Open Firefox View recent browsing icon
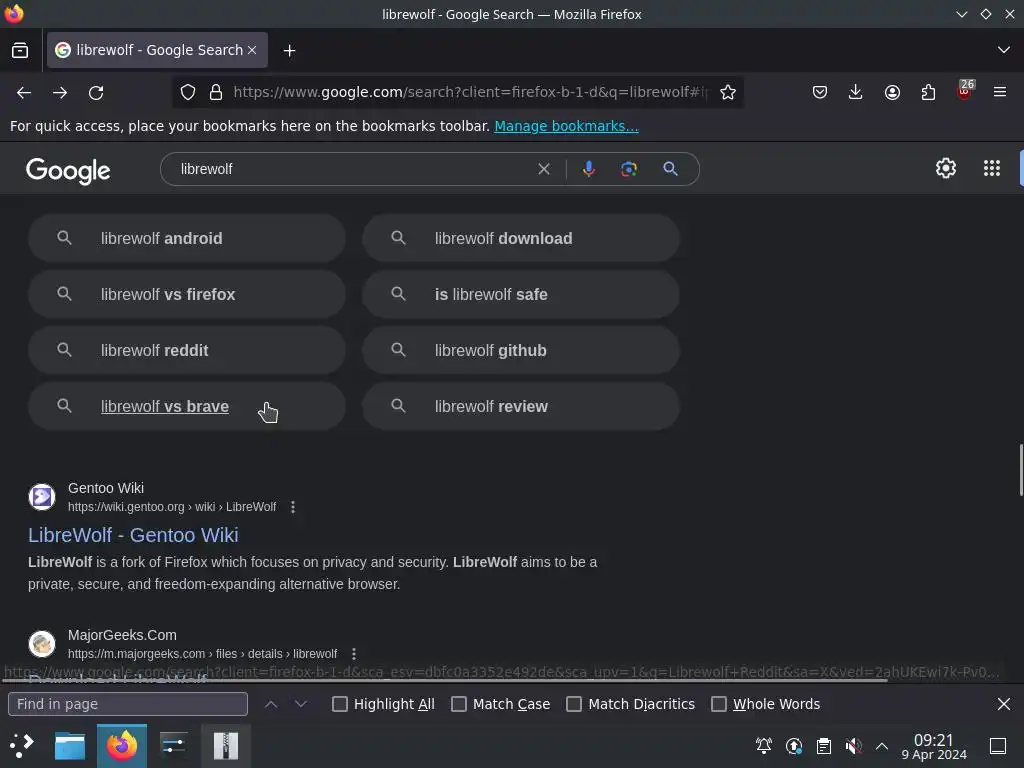The height and width of the screenshot is (768, 1024). (x=20, y=50)
